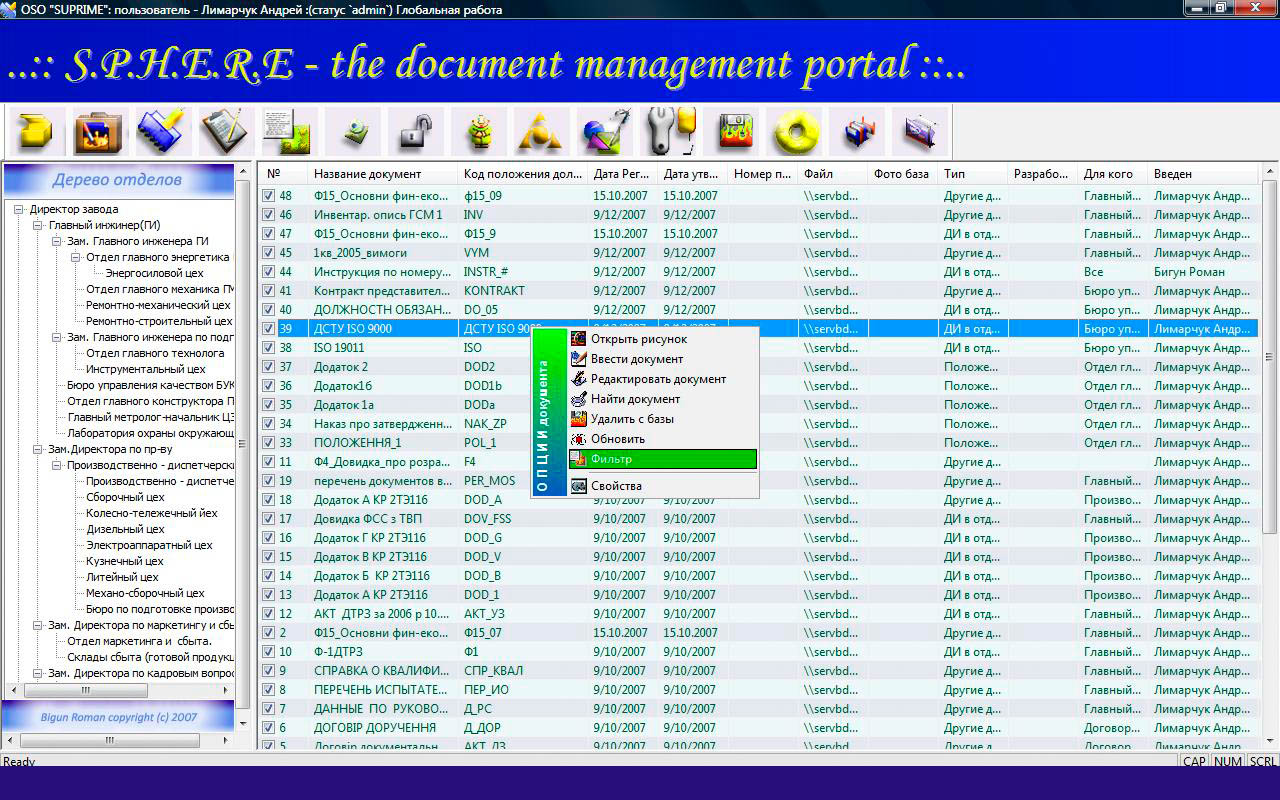Select Инструментальный цех in the tree
1280x800 pixels.
click(x=146, y=369)
